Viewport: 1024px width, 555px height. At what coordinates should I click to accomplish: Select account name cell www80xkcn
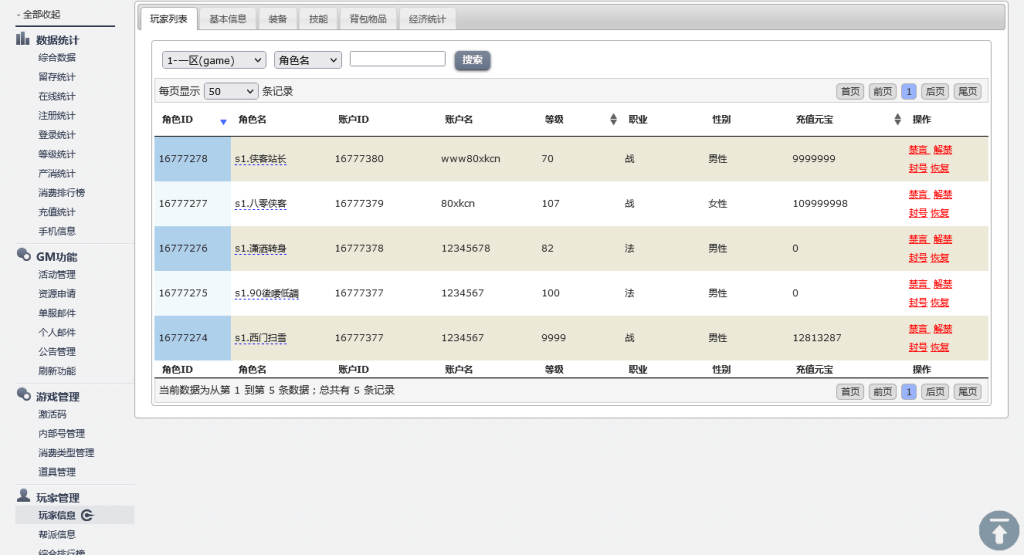click(x=470, y=159)
